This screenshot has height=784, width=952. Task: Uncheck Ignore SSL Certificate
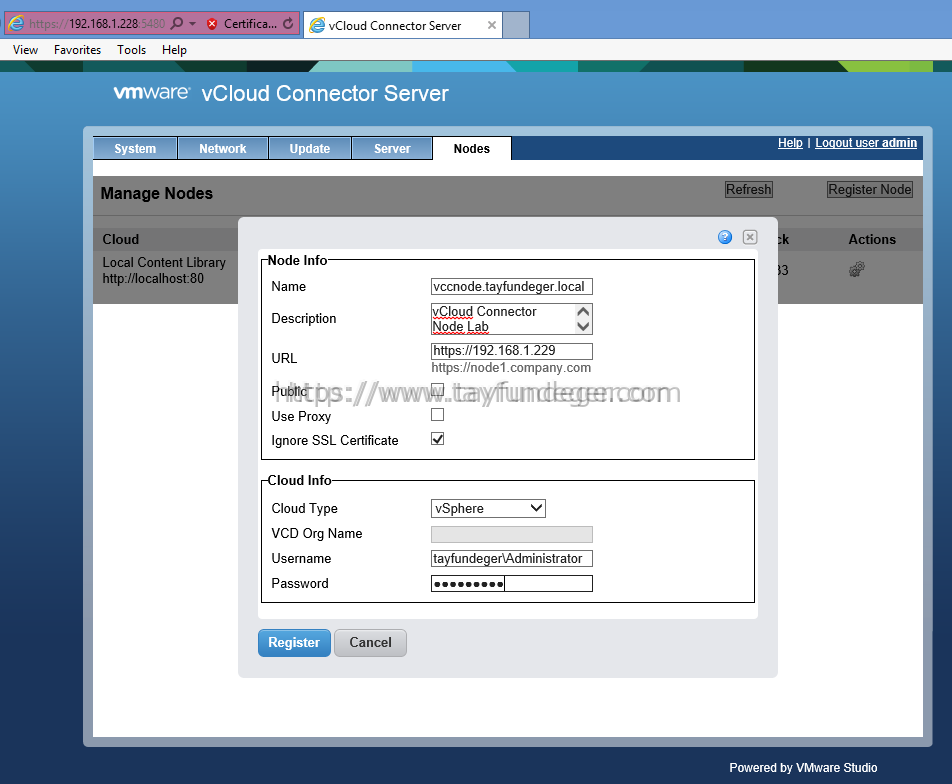(x=437, y=439)
